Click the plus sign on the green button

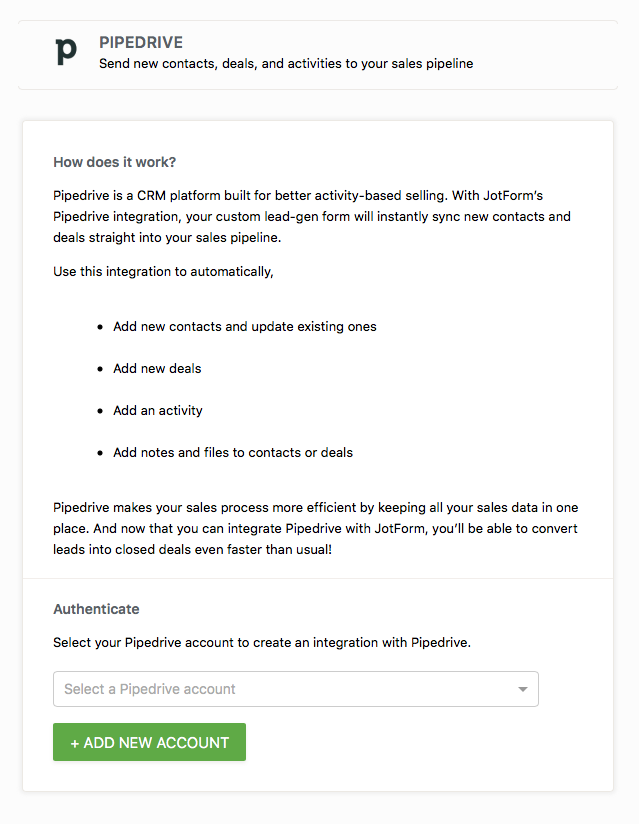pos(75,743)
